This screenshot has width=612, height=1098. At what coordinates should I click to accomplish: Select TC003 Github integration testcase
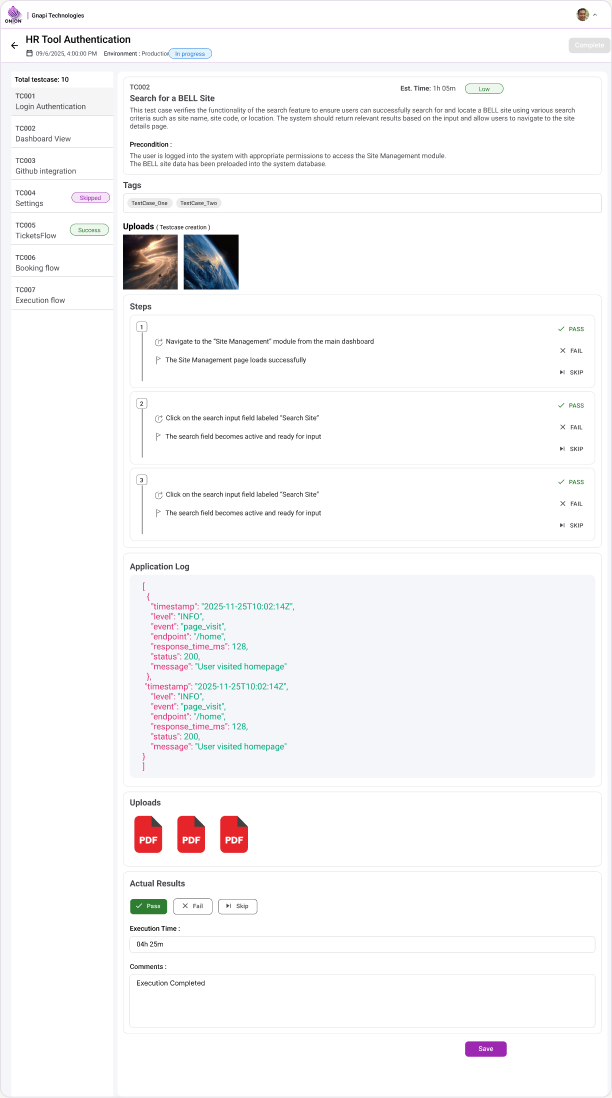[x=62, y=166]
